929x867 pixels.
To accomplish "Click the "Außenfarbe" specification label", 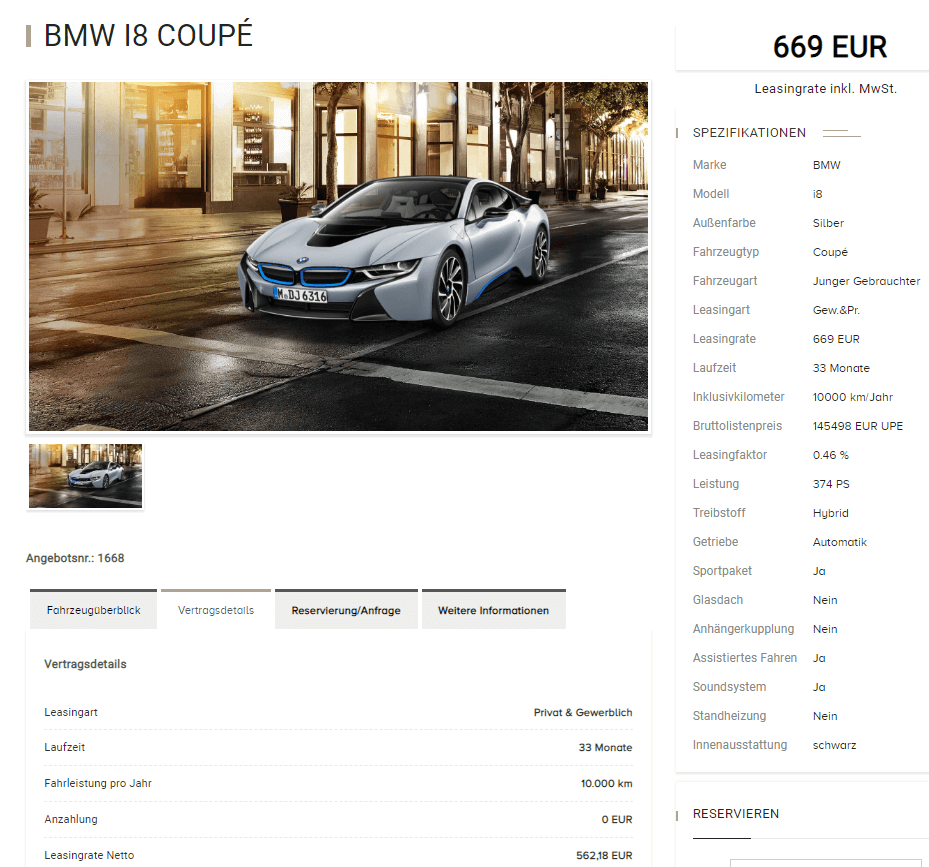I will [x=724, y=223].
